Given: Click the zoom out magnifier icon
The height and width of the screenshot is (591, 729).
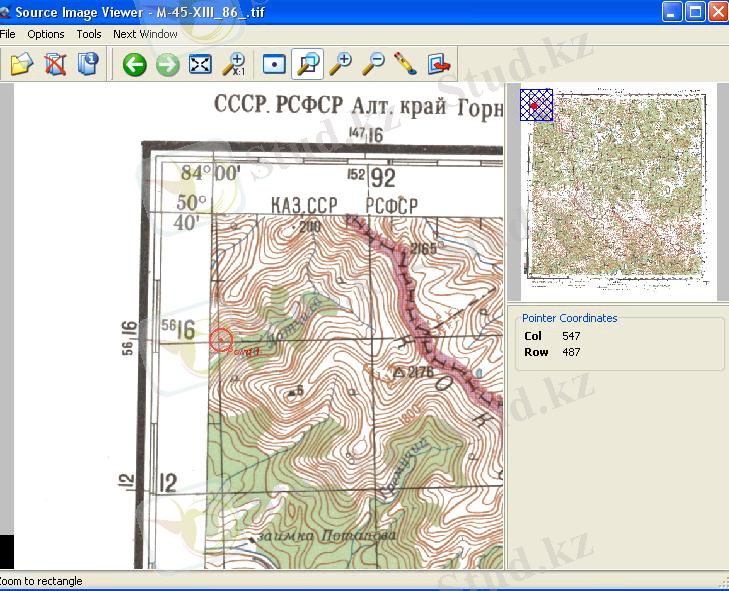Looking at the screenshot, I should [x=373, y=65].
